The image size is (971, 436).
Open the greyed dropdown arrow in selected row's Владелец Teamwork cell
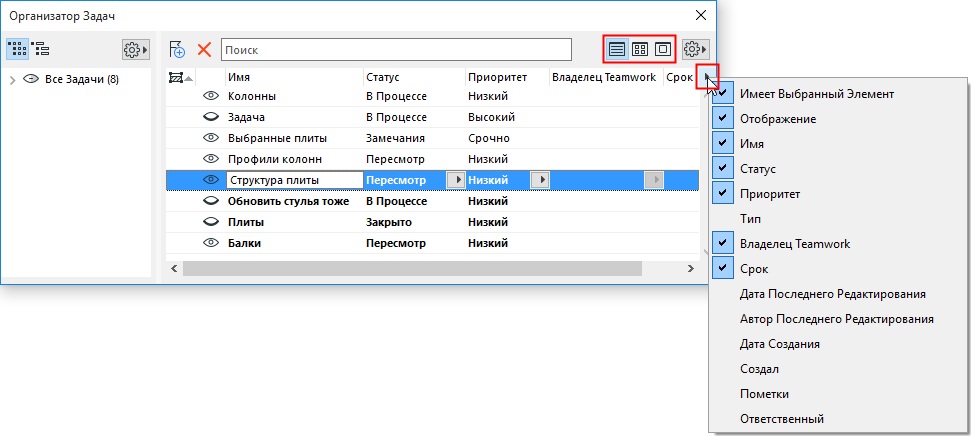pyautogui.click(x=653, y=180)
